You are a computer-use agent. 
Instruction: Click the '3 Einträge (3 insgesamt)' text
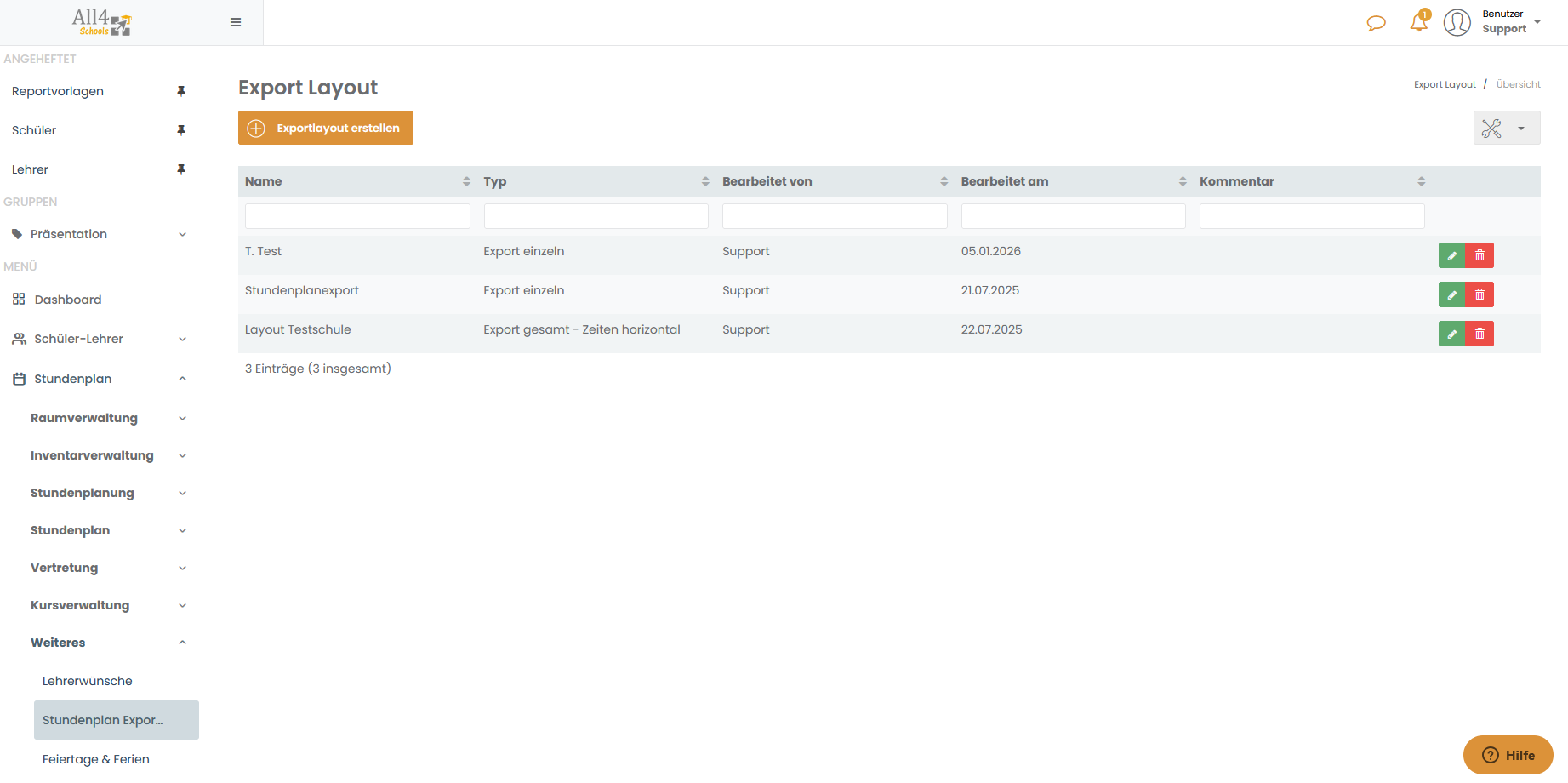pos(318,369)
